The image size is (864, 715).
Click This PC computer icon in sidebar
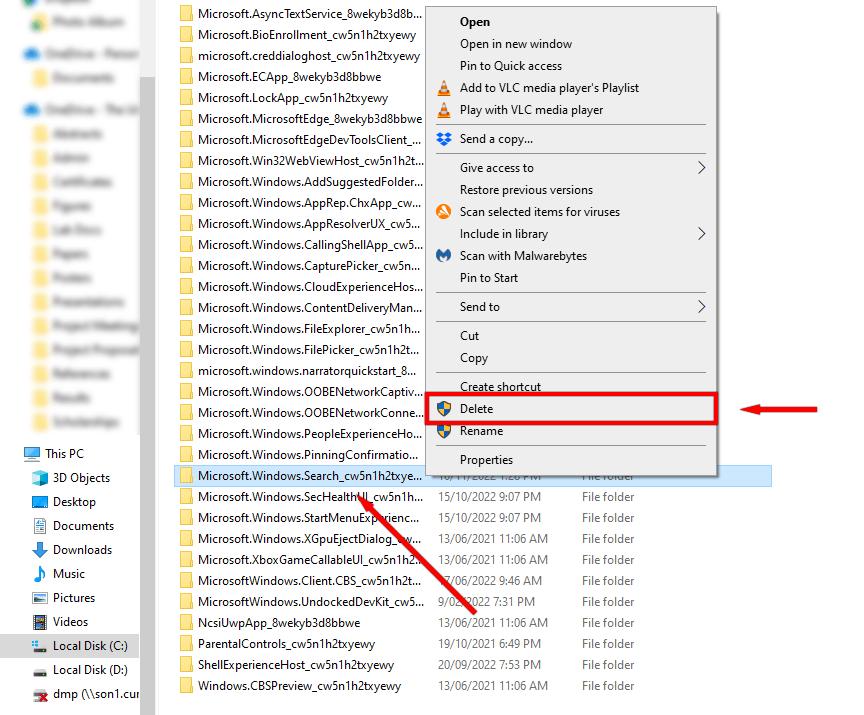[x=32, y=454]
